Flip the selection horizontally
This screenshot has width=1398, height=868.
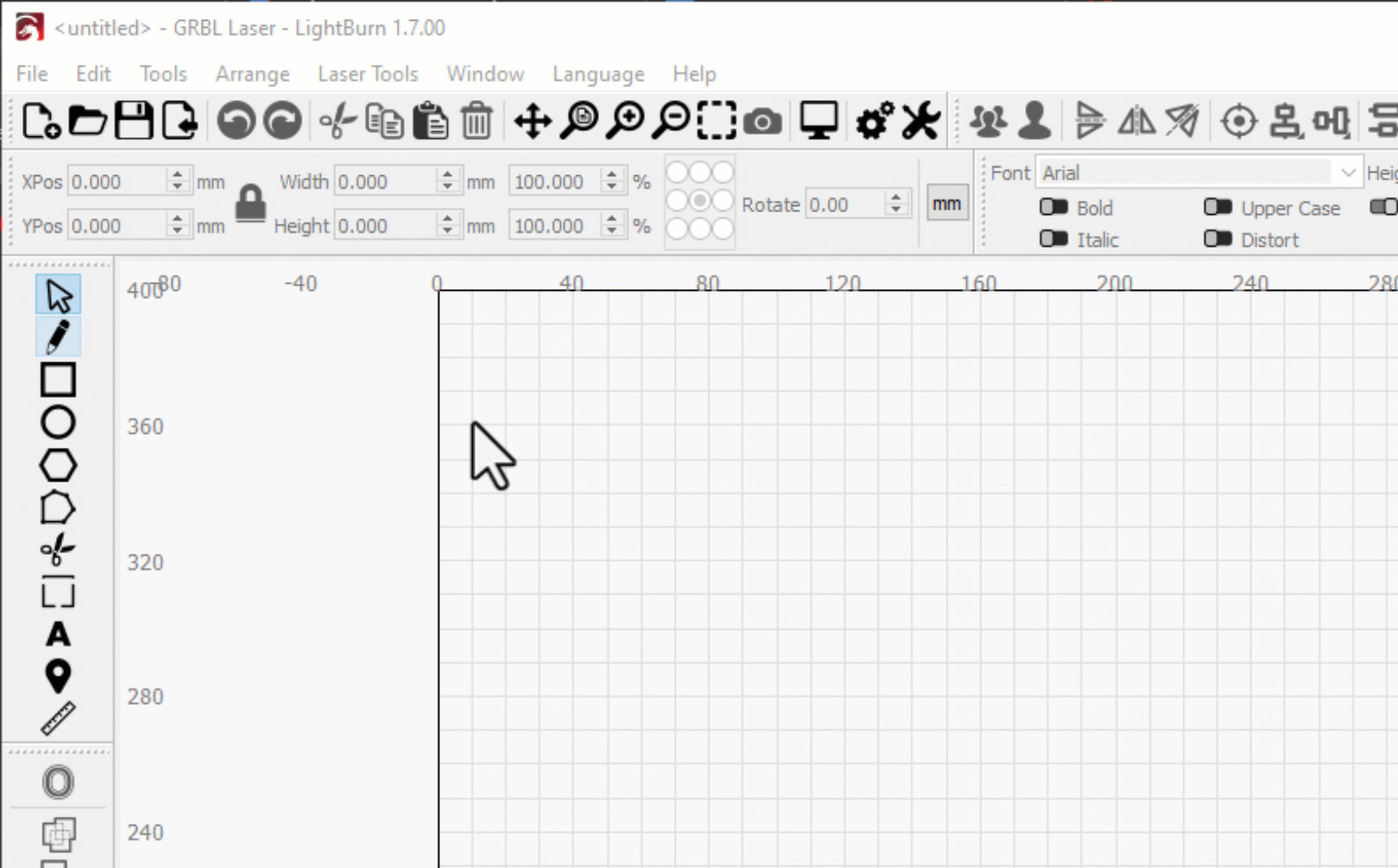pos(1137,121)
